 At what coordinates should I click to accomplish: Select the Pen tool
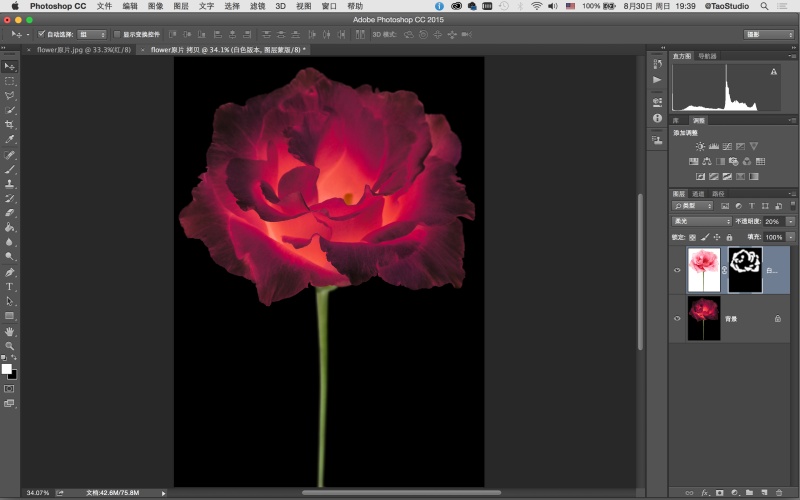(x=9, y=272)
